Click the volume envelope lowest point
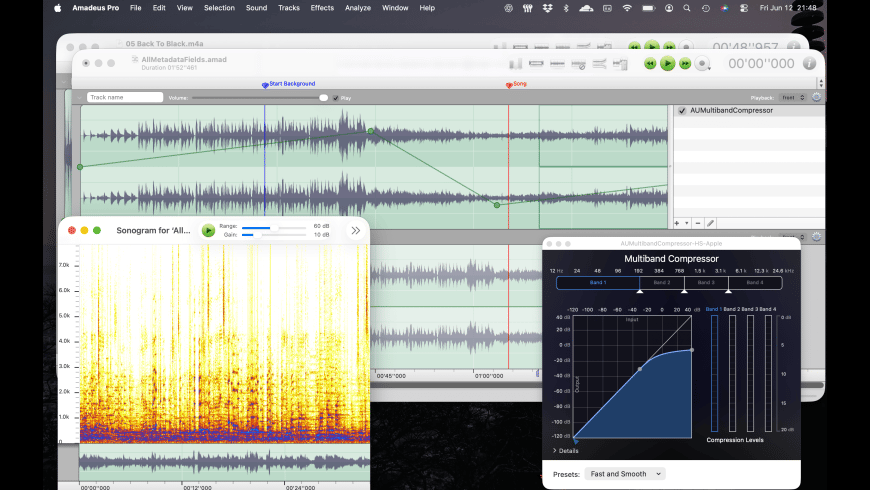The width and height of the screenshot is (870, 490). pyautogui.click(x=497, y=205)
